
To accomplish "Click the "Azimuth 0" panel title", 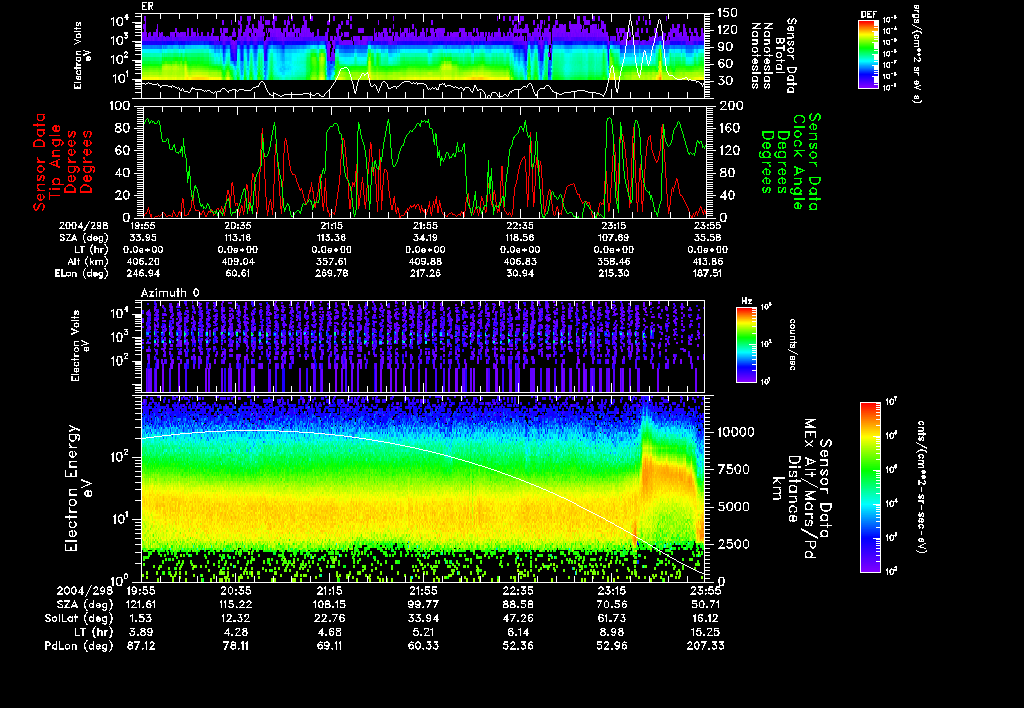I will 170,293.
